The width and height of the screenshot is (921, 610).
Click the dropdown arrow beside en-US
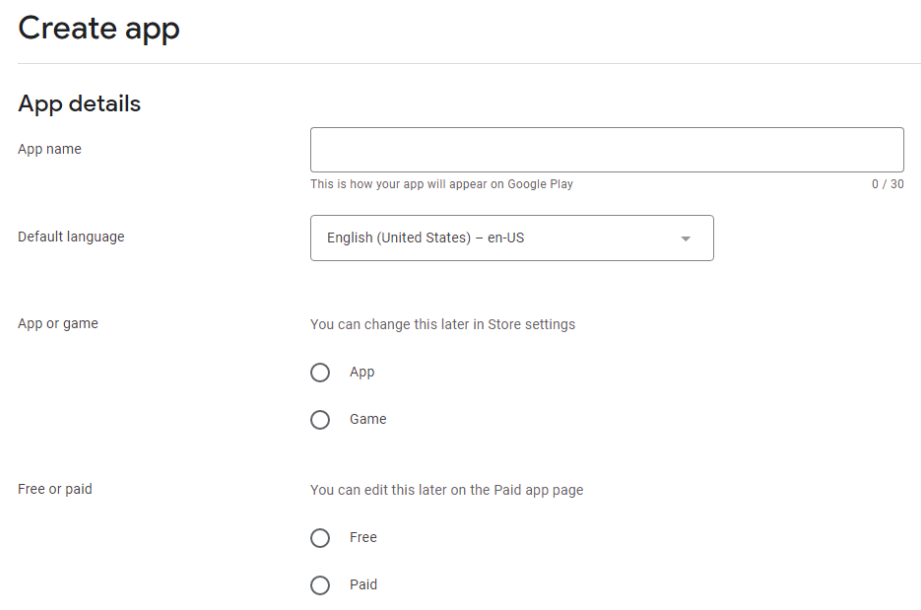point(685,238)
